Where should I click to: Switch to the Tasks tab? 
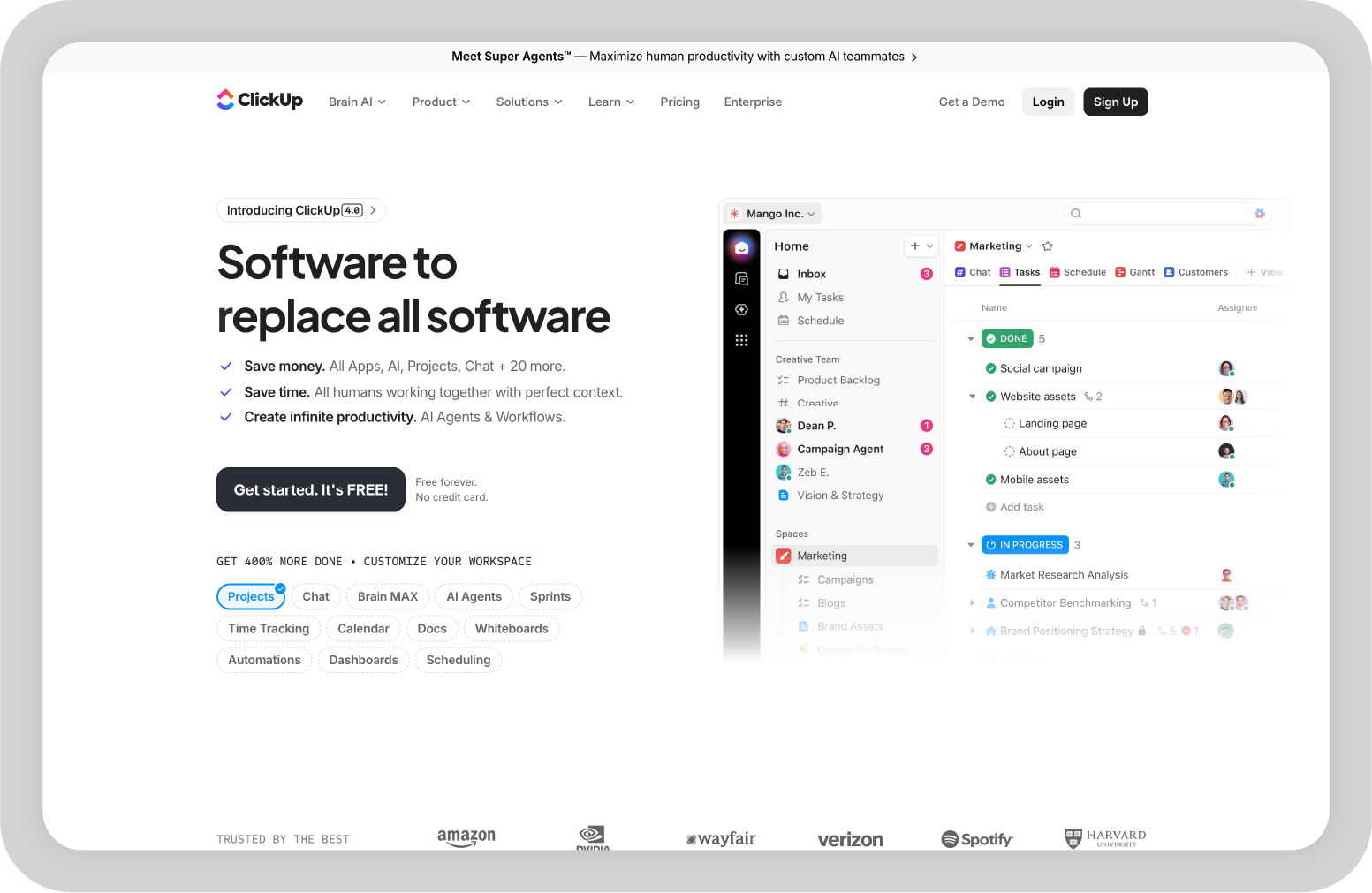click(x=1020, y=272)
